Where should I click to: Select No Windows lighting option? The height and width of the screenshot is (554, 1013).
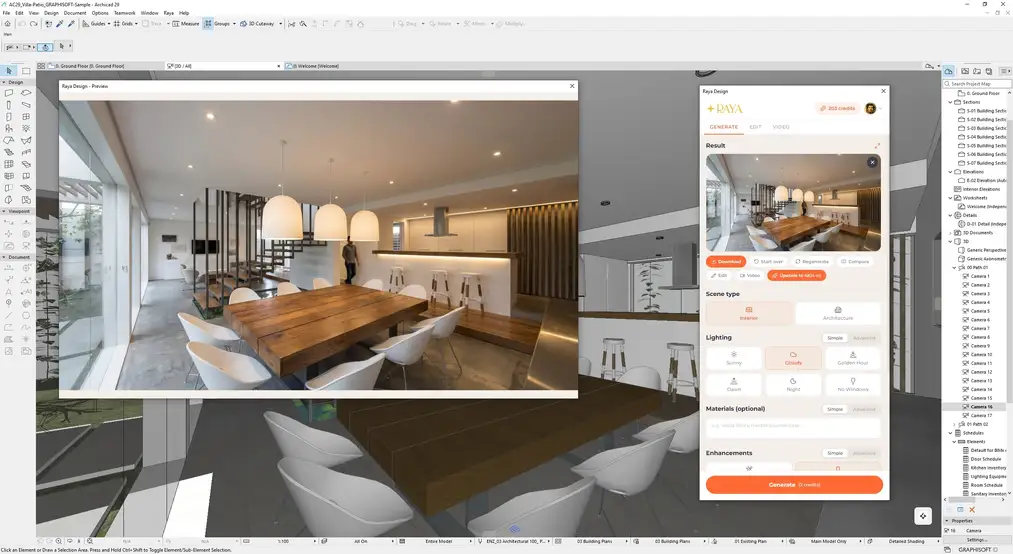pos(853,385)
